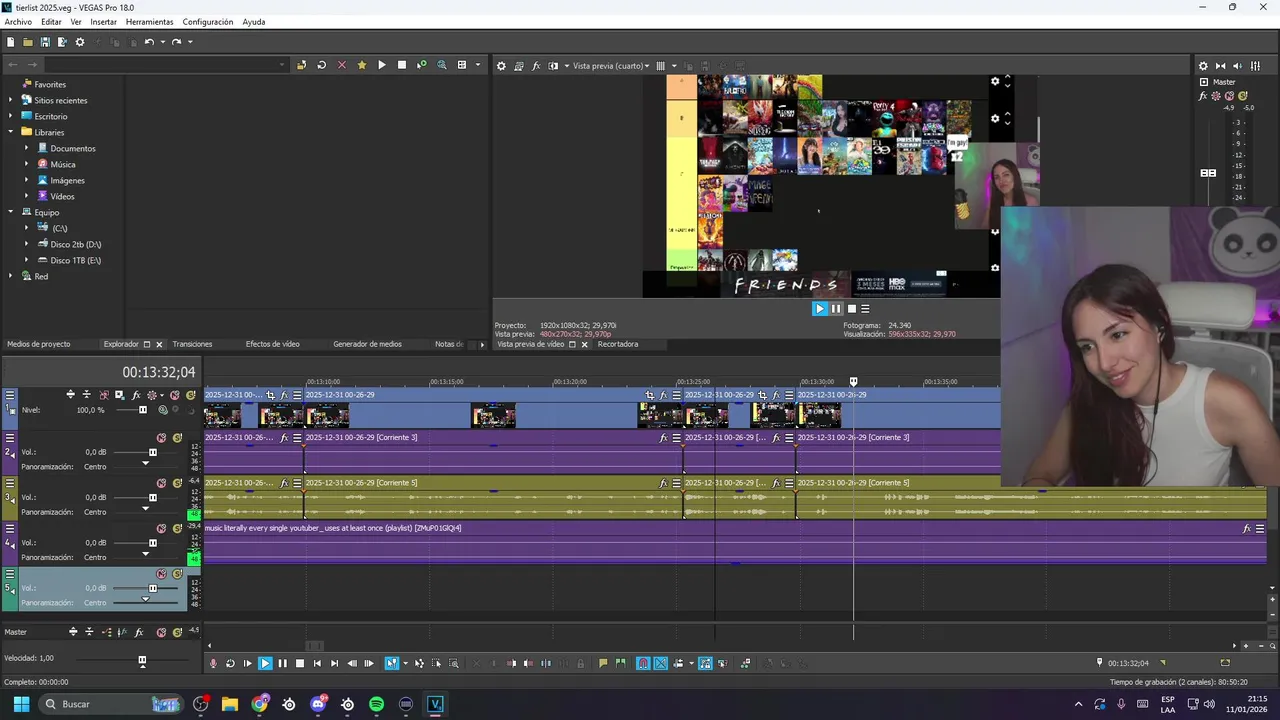1280x720 pixels.
Task: Switch to the Transiciones tab
Action: tap(192, 344)
